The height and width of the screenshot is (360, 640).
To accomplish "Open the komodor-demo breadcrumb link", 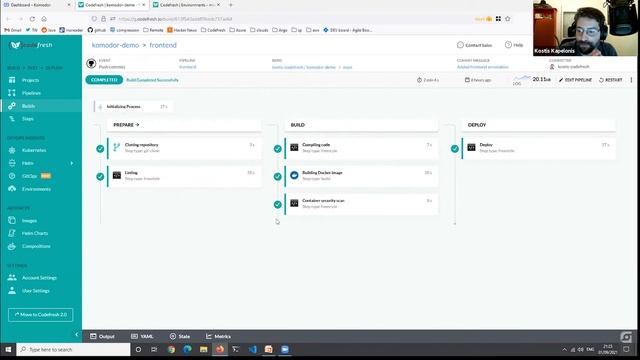I will tap(115, 45).
